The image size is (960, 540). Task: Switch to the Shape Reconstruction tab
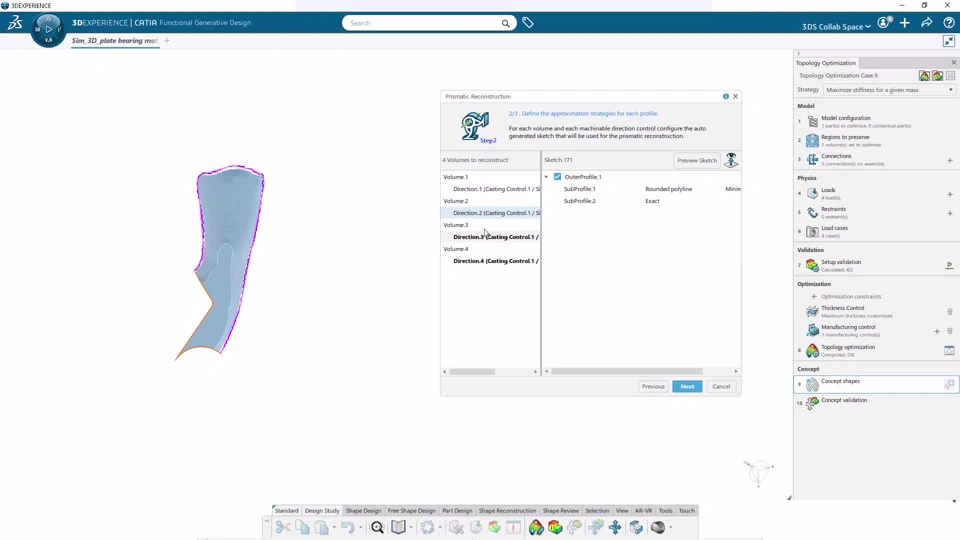point(507,511)
